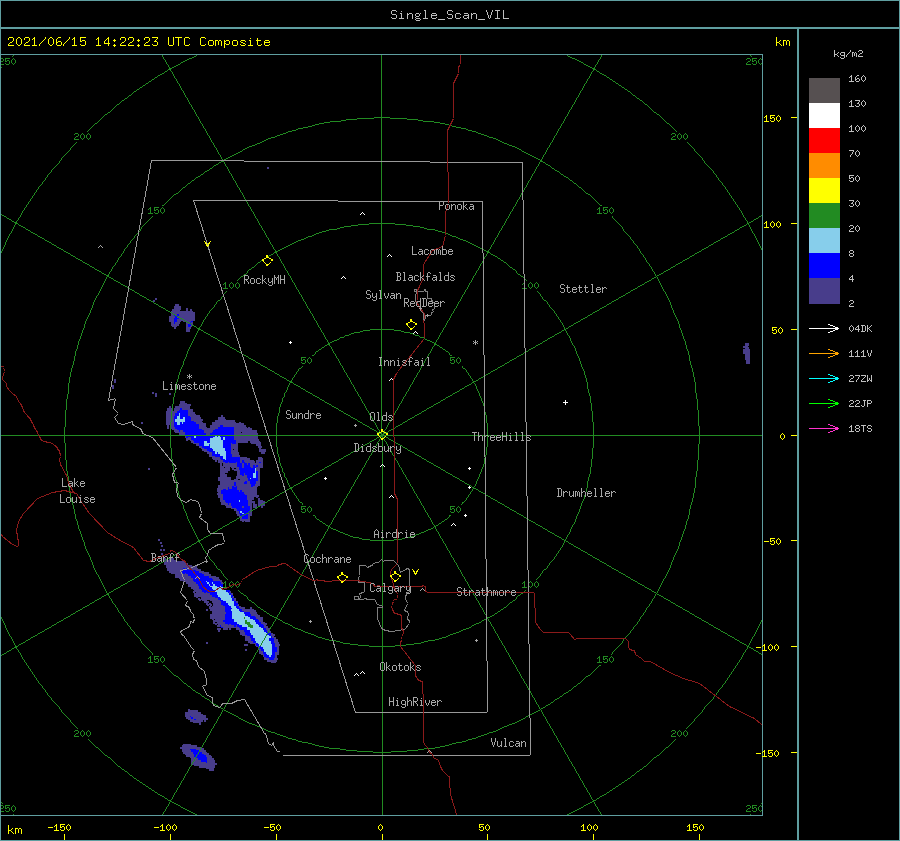Click the Lacombe city label

(432, 251)
